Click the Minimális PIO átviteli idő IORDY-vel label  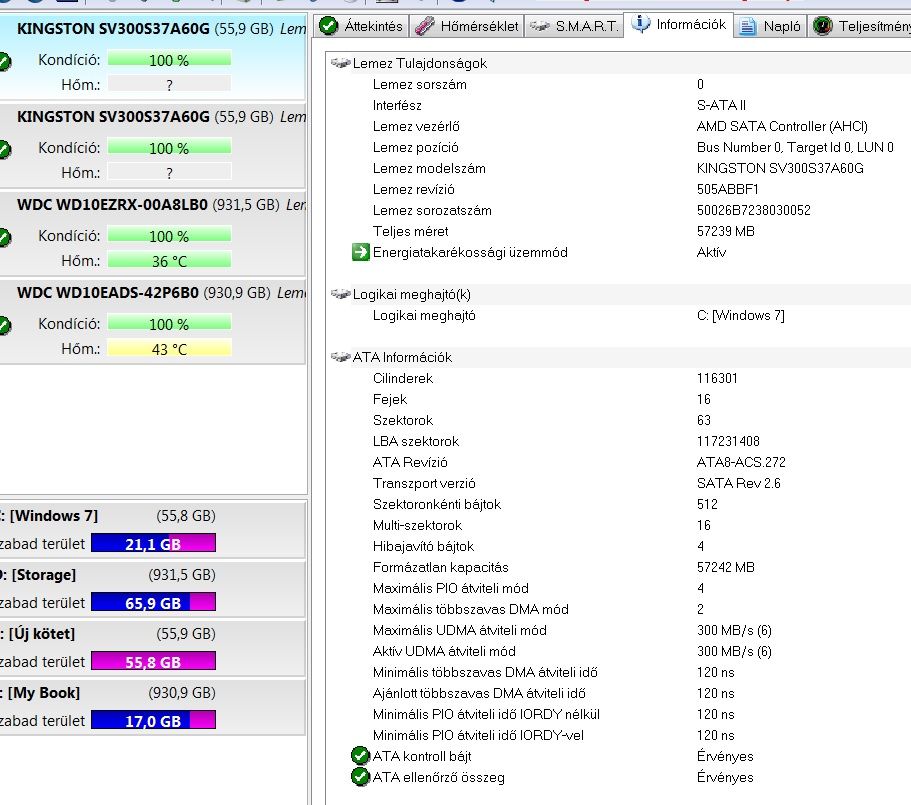pos(478,735)
